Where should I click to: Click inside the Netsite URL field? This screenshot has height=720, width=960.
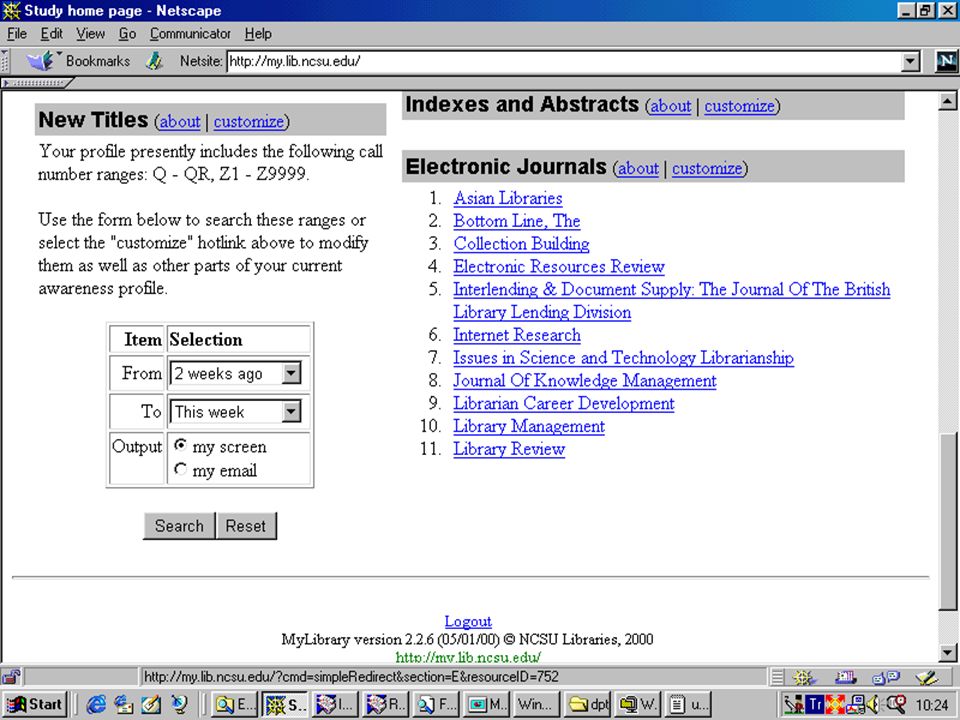(x=563, y=61)
